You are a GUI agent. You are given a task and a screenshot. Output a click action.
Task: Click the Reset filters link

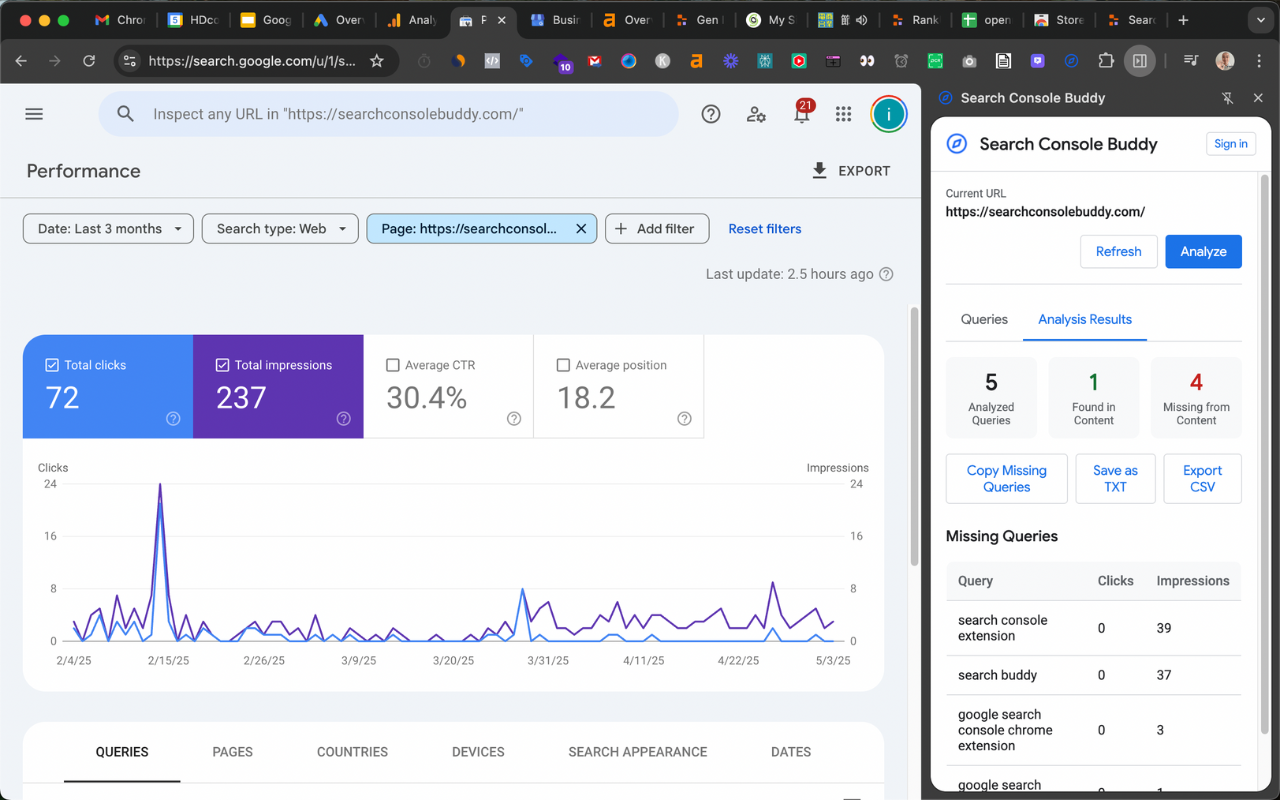click(764, 228)
